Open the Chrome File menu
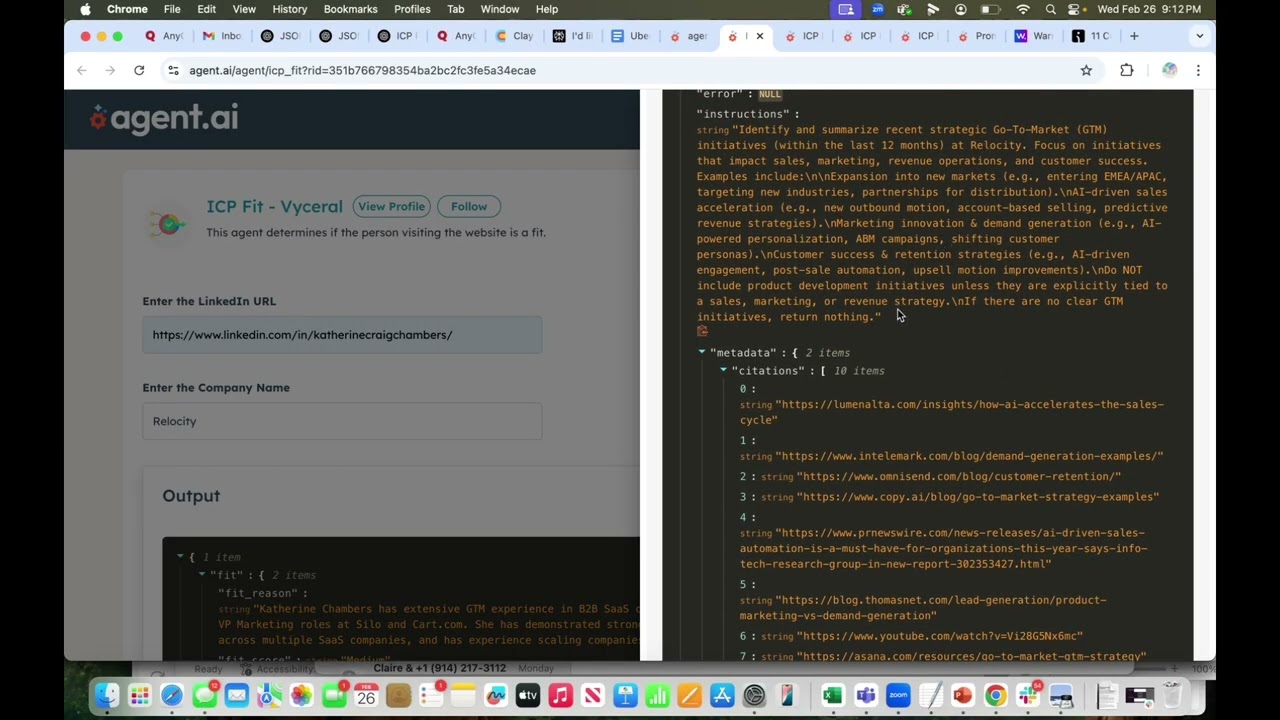This screenshot has height=720, width=1280. 172,9
